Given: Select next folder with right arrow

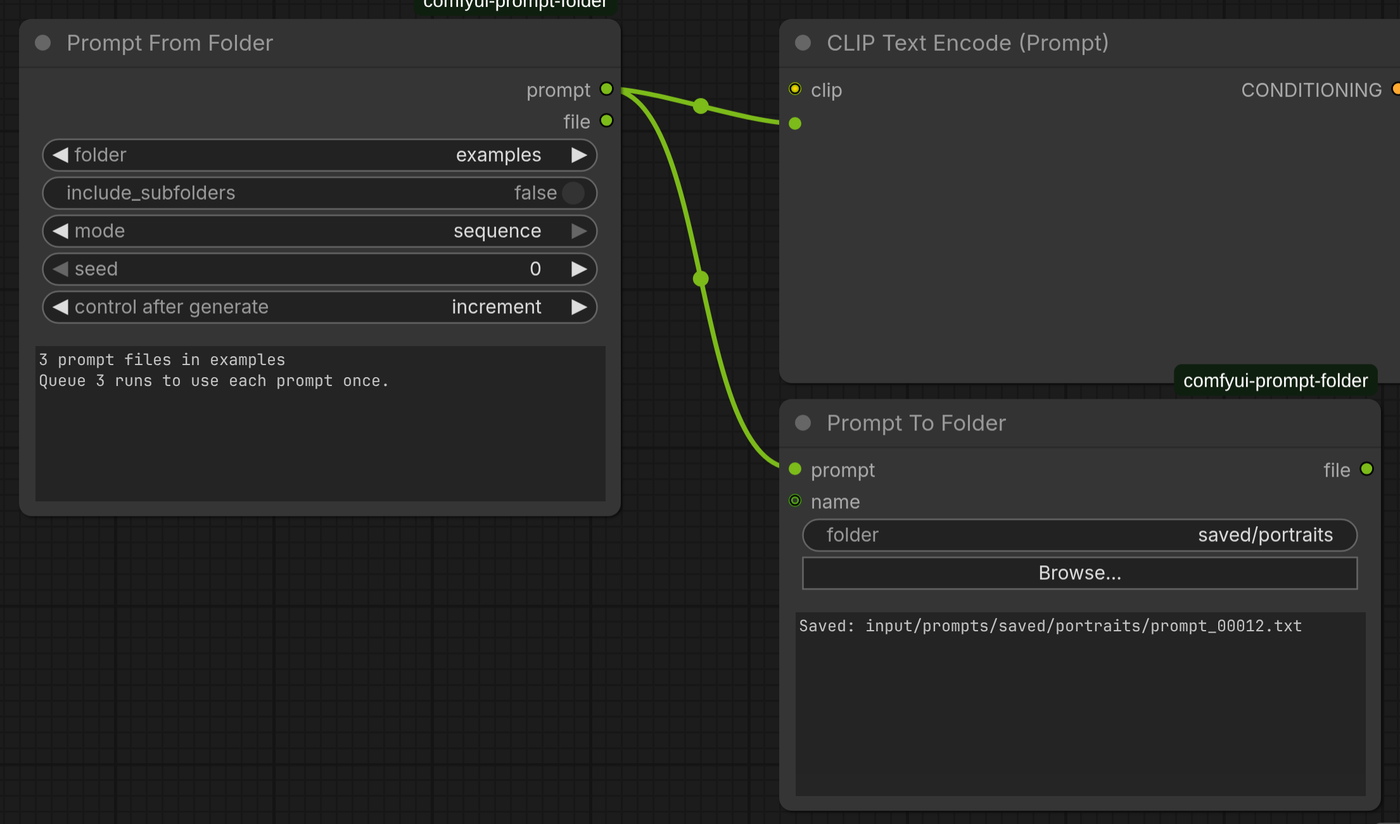Looking at the screenshot, I should point(579,155).
